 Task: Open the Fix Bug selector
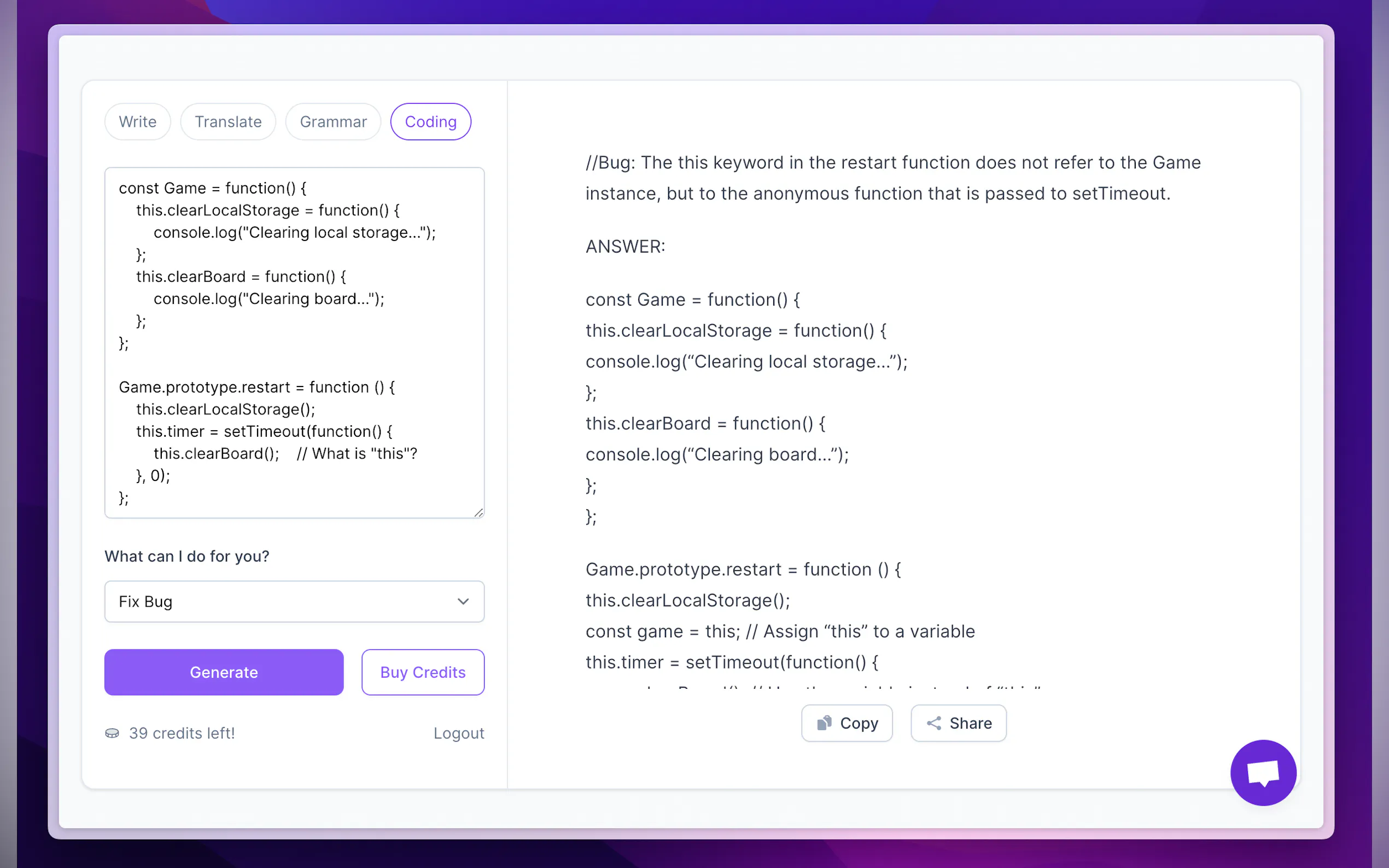click(294, 602)
